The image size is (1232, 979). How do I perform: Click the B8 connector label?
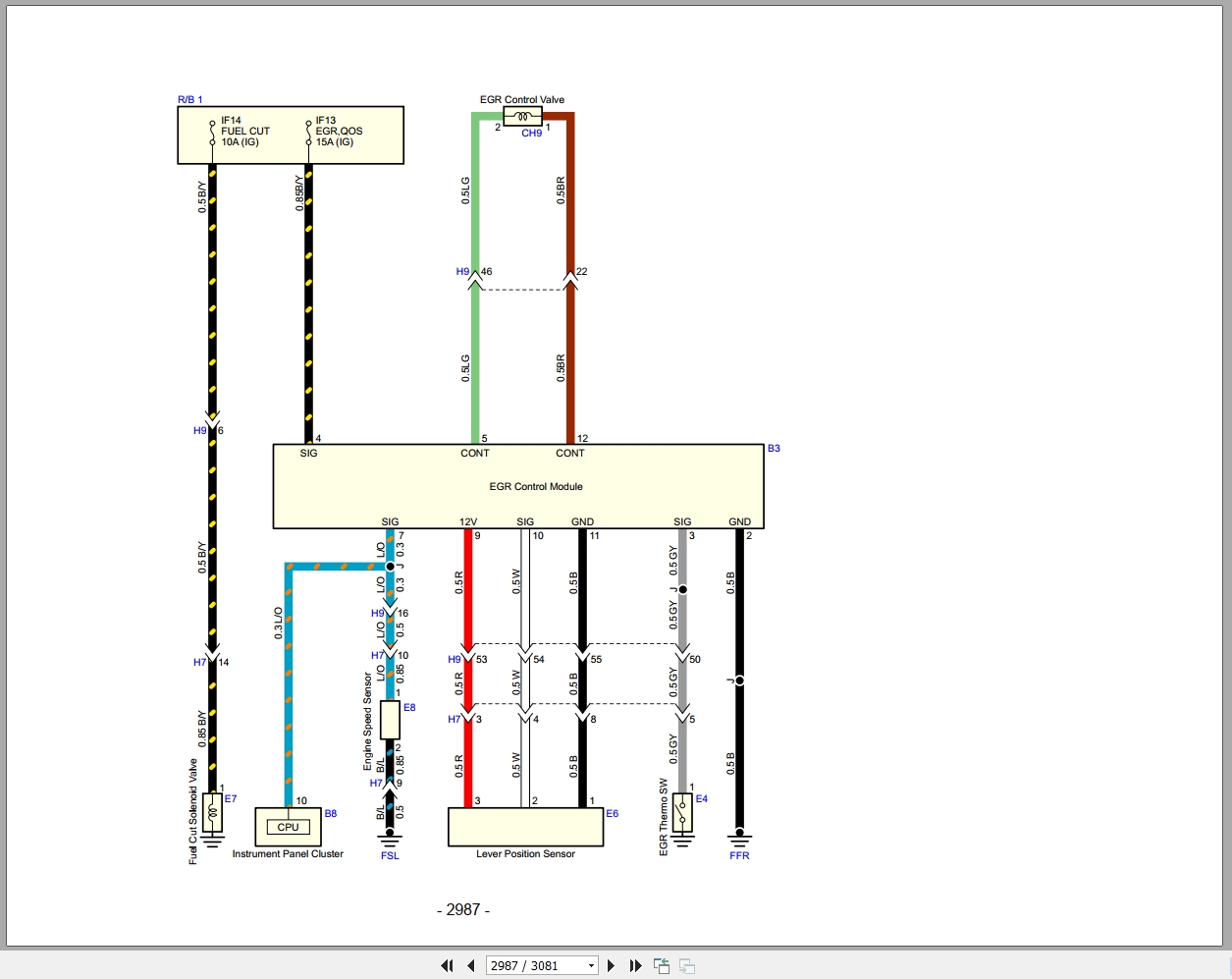[x=331, y=813]
